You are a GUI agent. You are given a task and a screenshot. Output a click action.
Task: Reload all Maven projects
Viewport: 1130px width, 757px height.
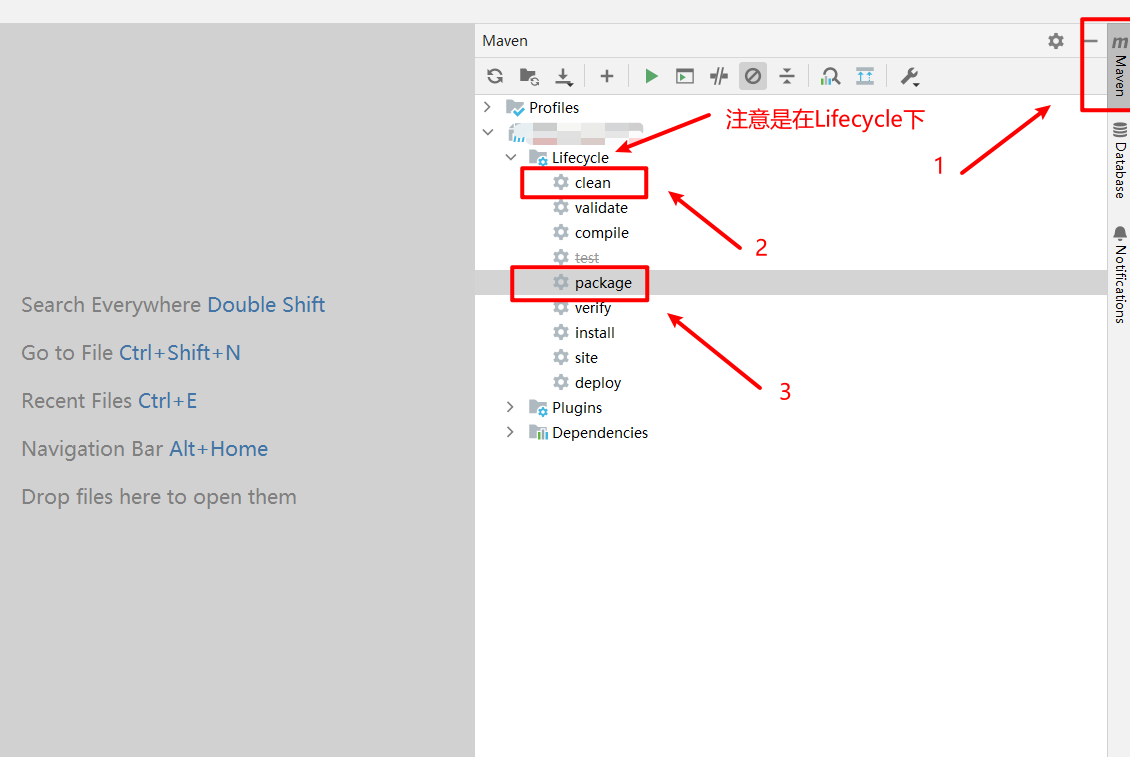coord(495,76)
